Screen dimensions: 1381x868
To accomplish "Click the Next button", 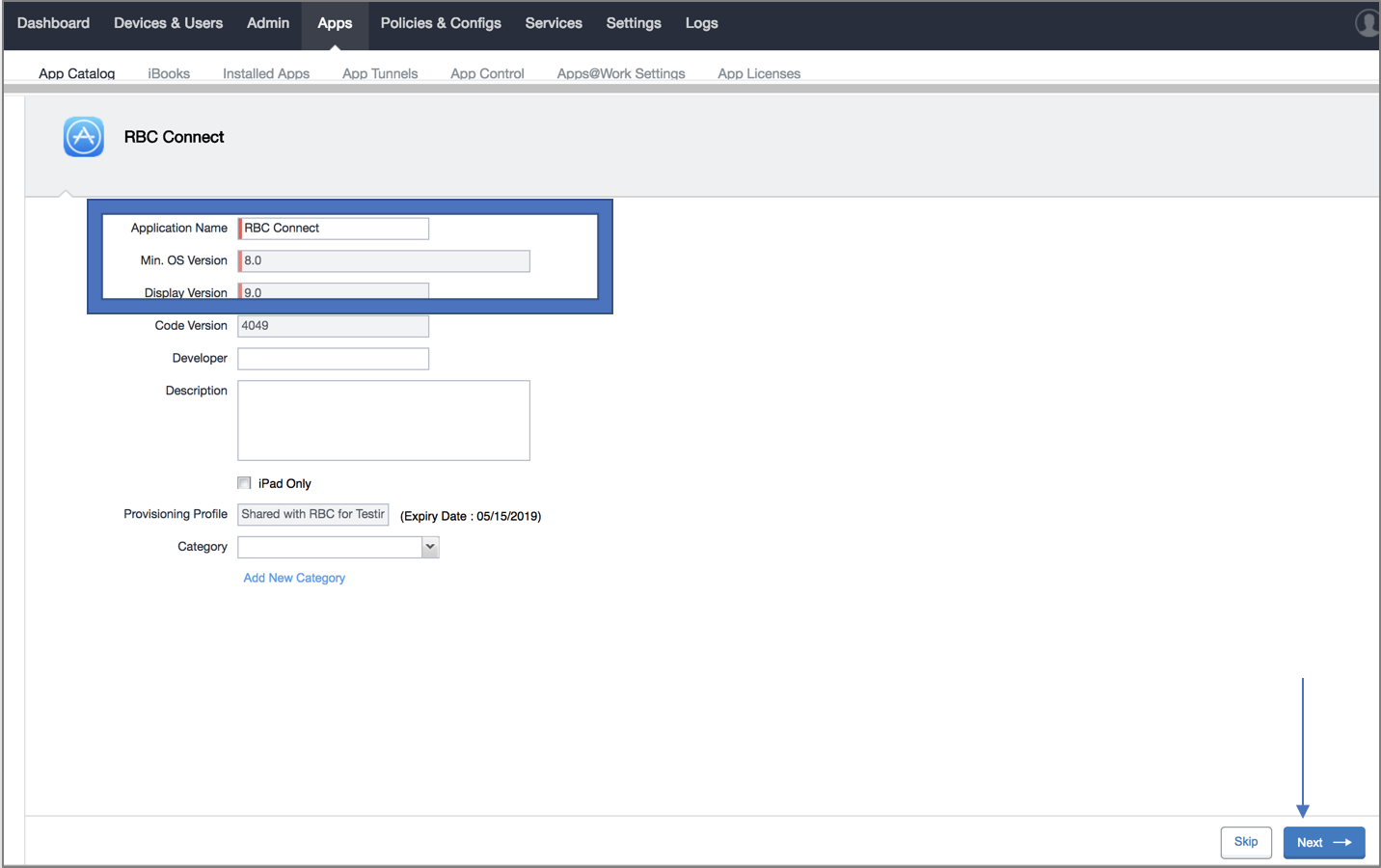I will (x=1324, y=842).
